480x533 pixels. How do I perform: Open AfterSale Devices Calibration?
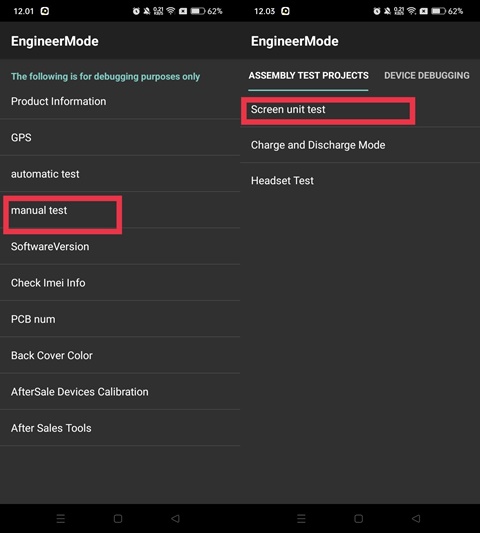tap(120, 392)
